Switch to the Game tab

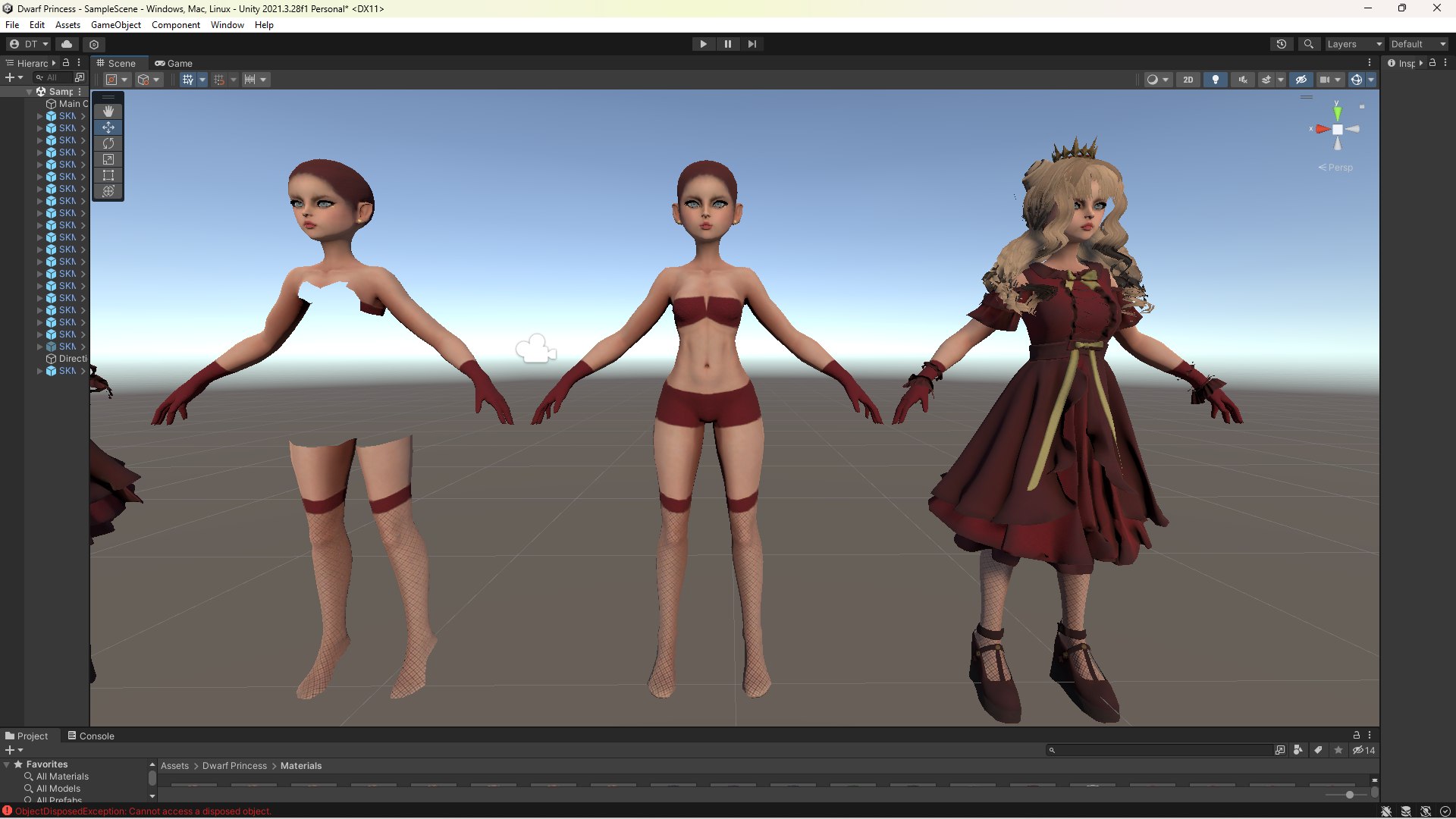click(174, 64)
